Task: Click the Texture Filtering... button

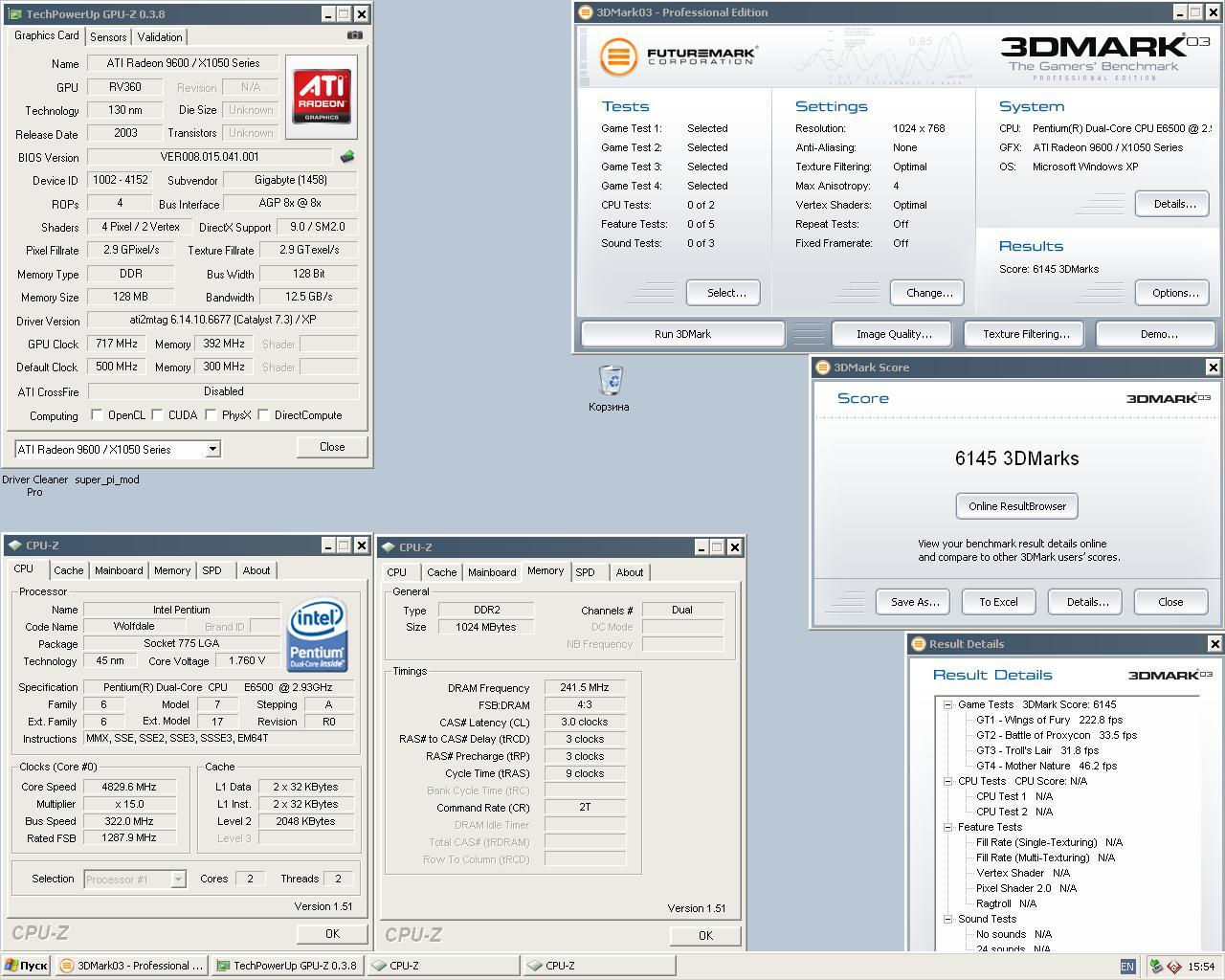Action: [1025, 334]
